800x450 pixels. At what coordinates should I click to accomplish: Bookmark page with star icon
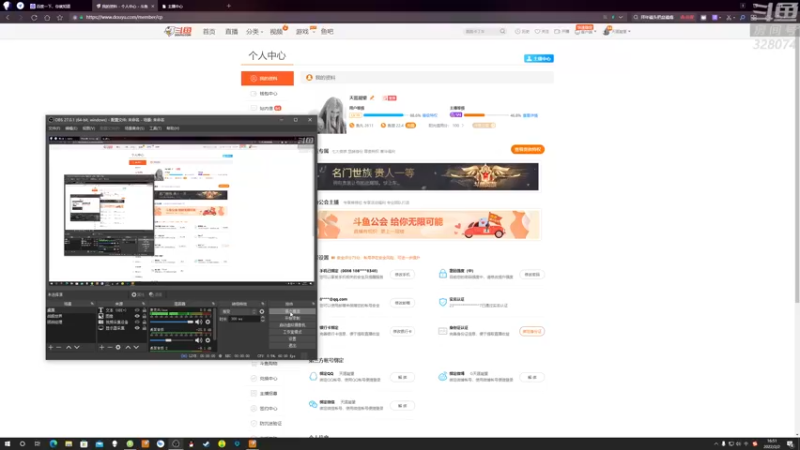[60, 17]
